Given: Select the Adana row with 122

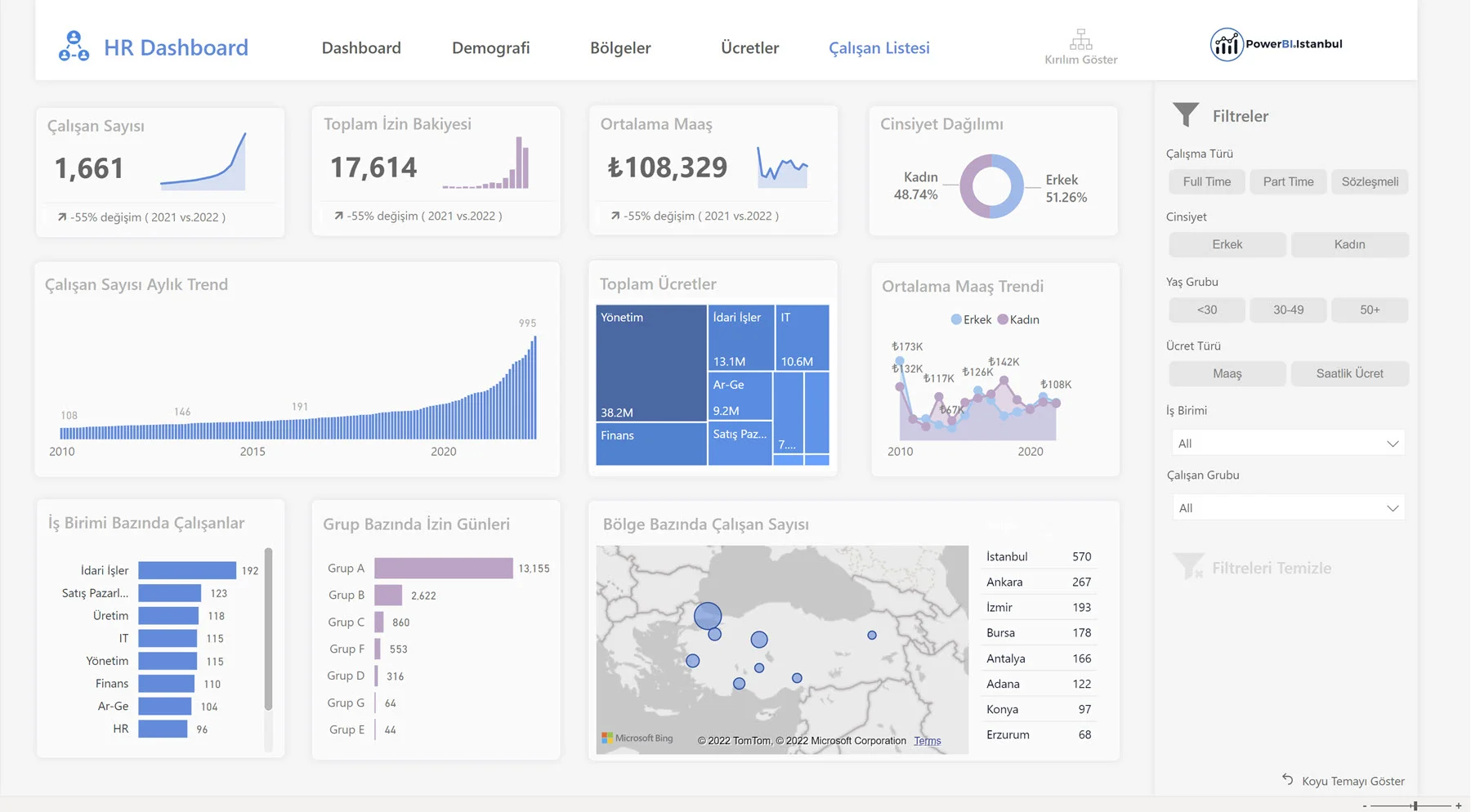Looking at the screenshot, I should [1038, 684].
